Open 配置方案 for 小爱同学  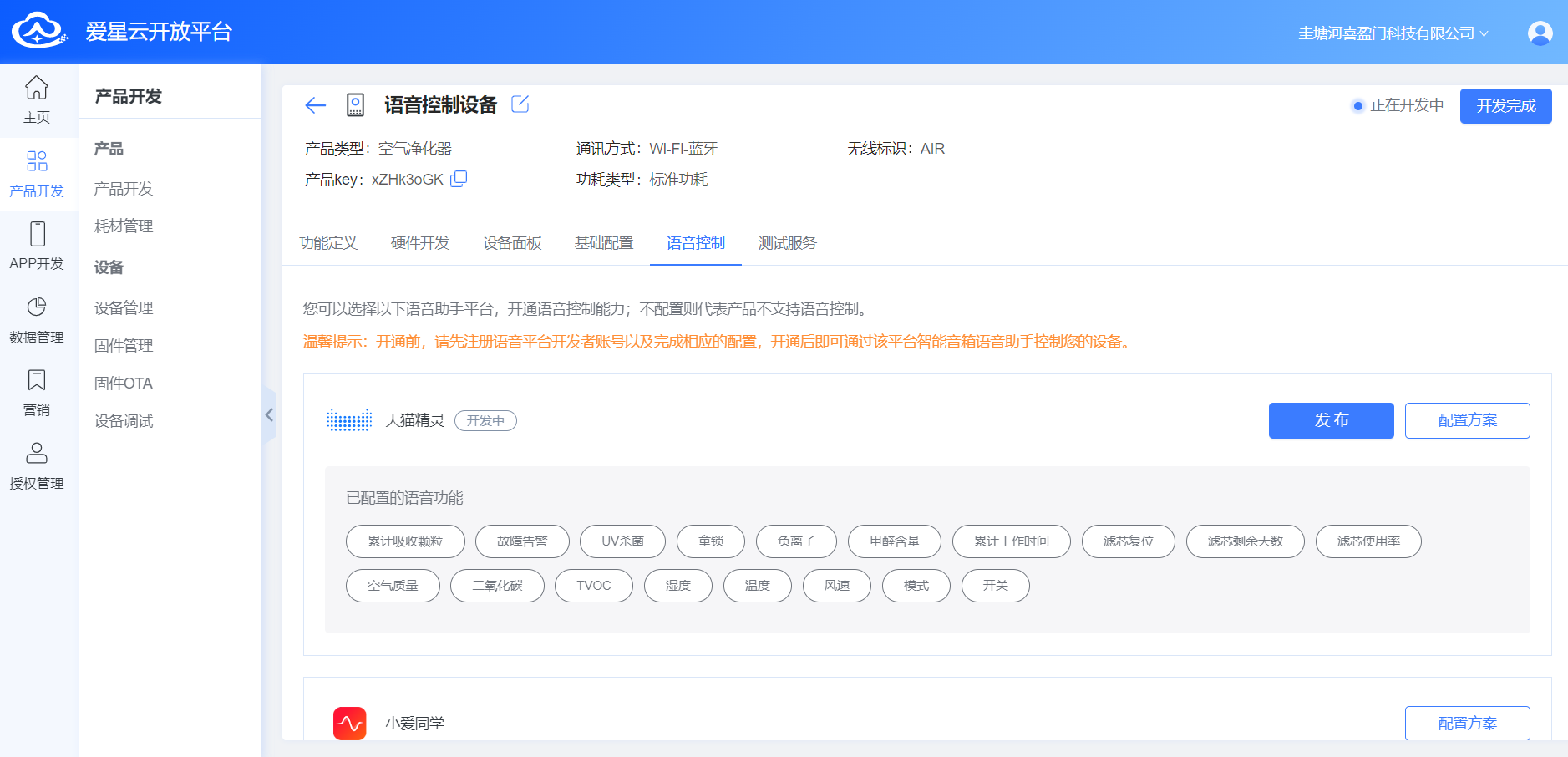[x=1467, y=724]
